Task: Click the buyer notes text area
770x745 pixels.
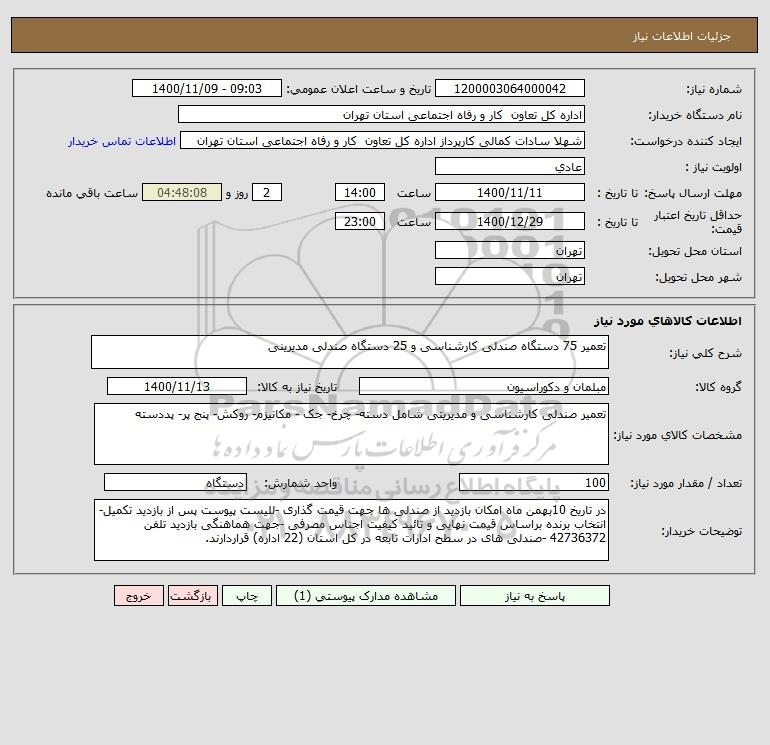Action: pos(351,530)
